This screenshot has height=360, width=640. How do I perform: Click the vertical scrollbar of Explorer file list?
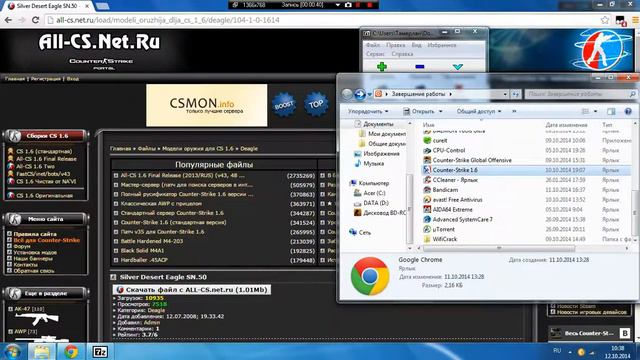[x=635, y=212]
